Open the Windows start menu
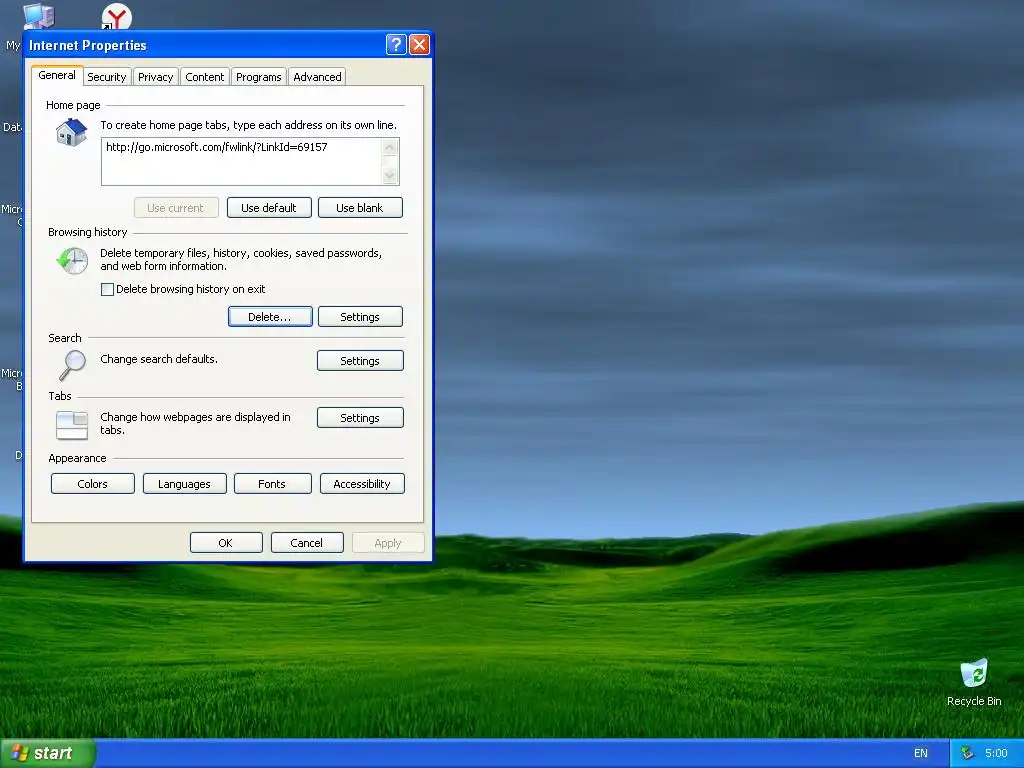Viewport: 1024px width, 768px height. (x=47, y=753)
